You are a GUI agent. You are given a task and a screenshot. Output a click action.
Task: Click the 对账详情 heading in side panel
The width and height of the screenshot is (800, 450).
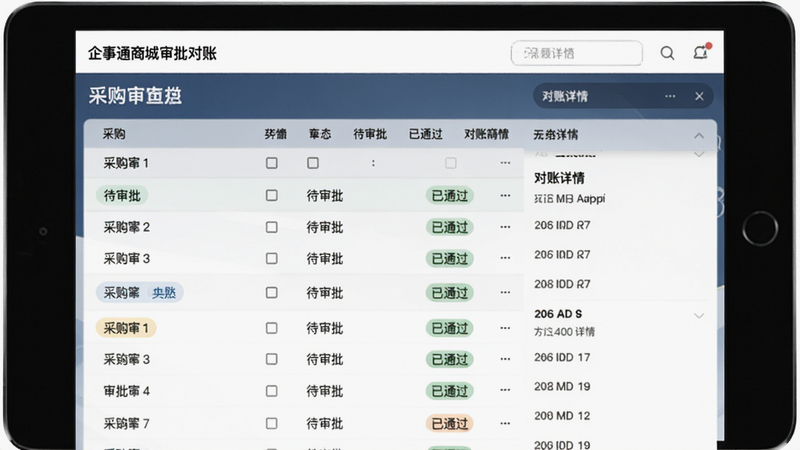559,178
